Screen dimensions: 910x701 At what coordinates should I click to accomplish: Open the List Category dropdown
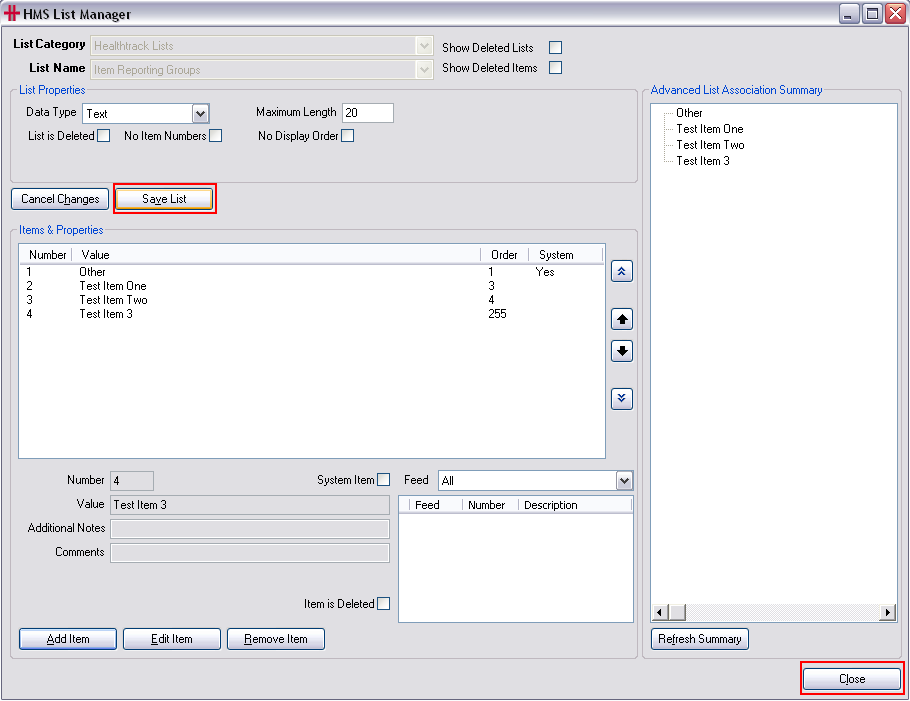(424, 46)
